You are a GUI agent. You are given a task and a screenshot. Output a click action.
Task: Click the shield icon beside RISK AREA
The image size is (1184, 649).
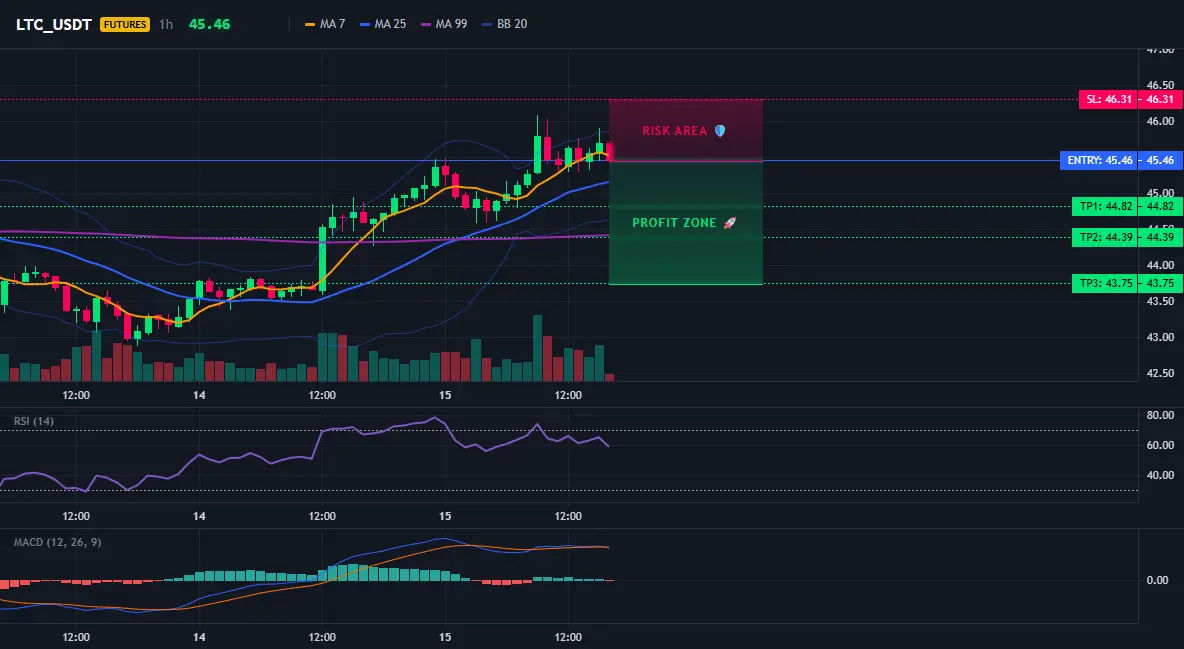point(720,131)
